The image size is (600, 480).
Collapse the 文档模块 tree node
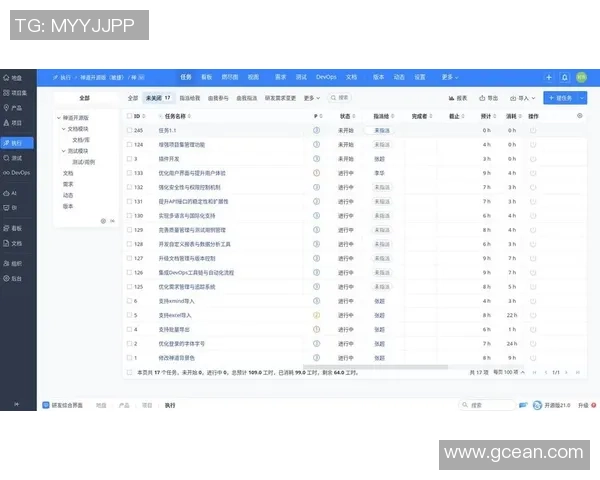tap(63, 129)
